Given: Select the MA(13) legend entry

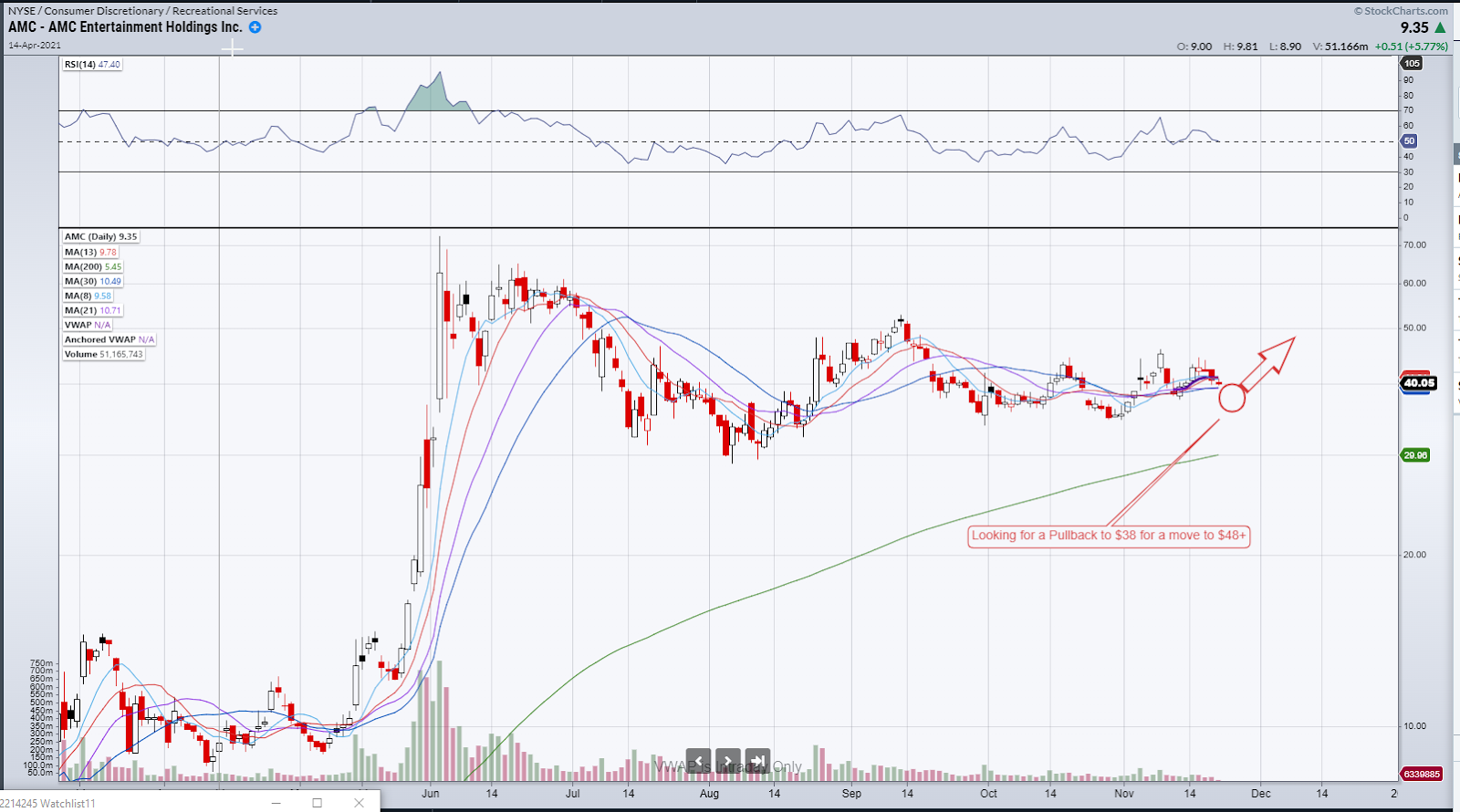Looking at the screenshot, I should [x=90, y=252].
